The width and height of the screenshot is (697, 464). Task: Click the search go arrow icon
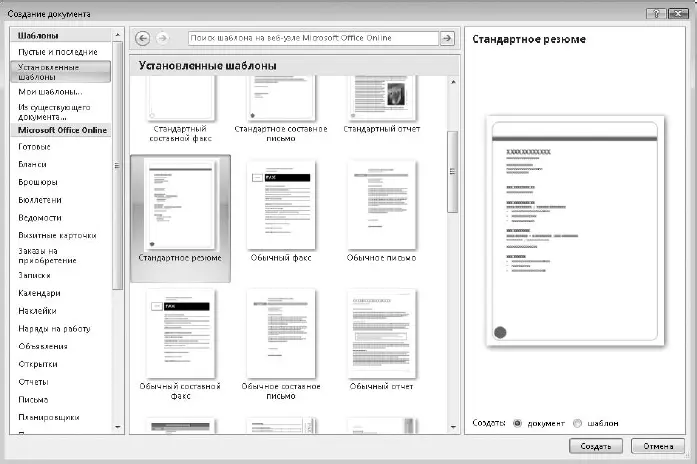[447, 38]
